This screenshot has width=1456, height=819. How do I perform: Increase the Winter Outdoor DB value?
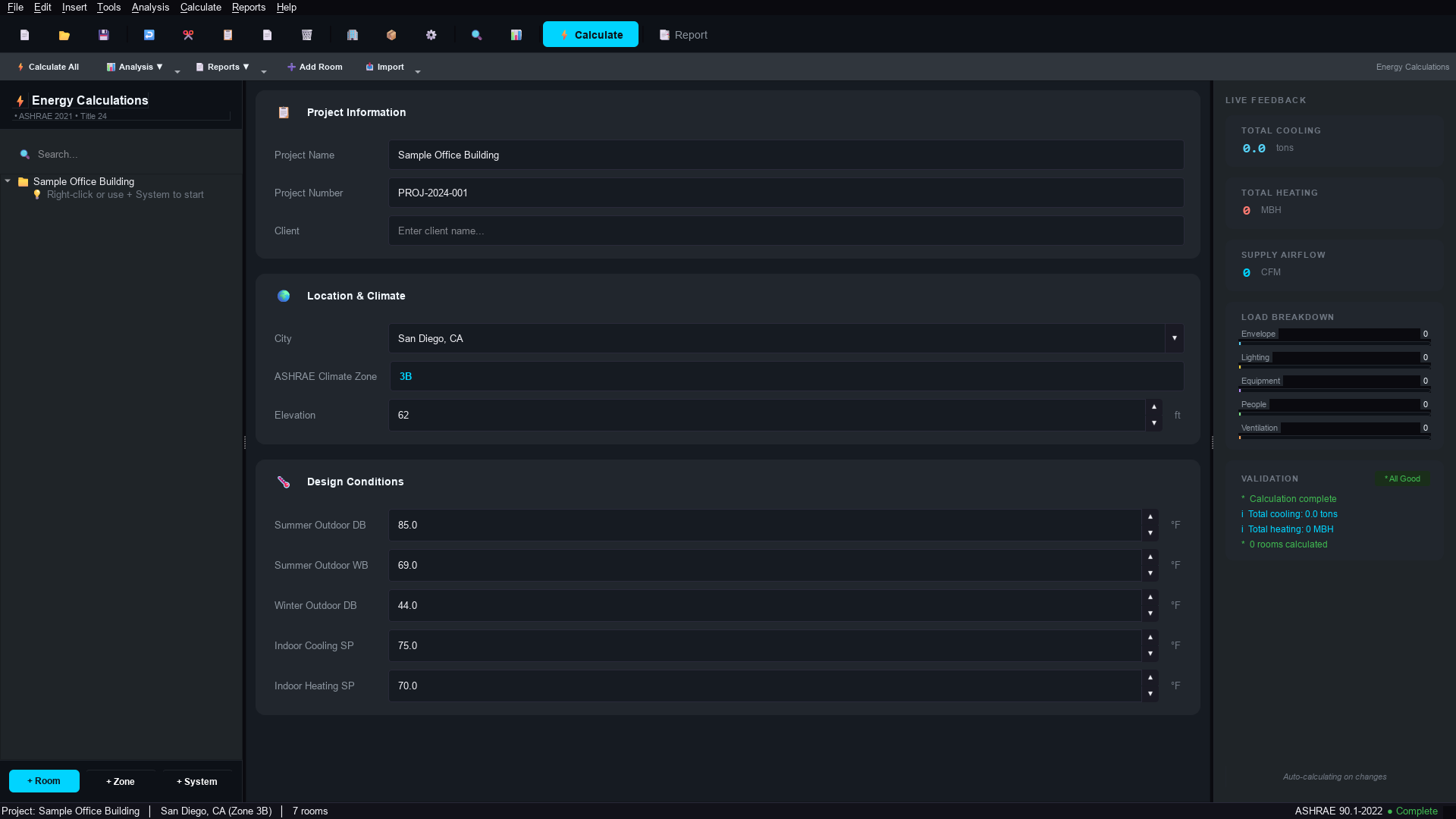(x=1150, y=598)
